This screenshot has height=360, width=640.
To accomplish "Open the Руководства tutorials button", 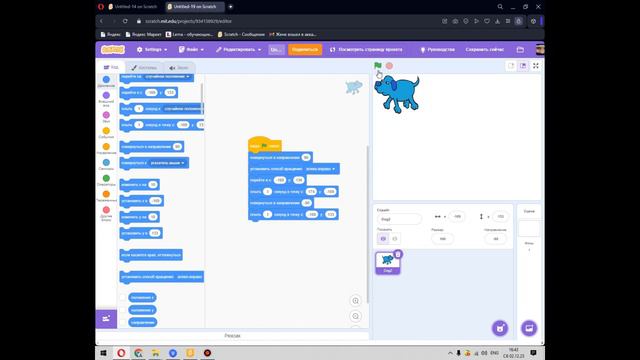I will [438, 49].
